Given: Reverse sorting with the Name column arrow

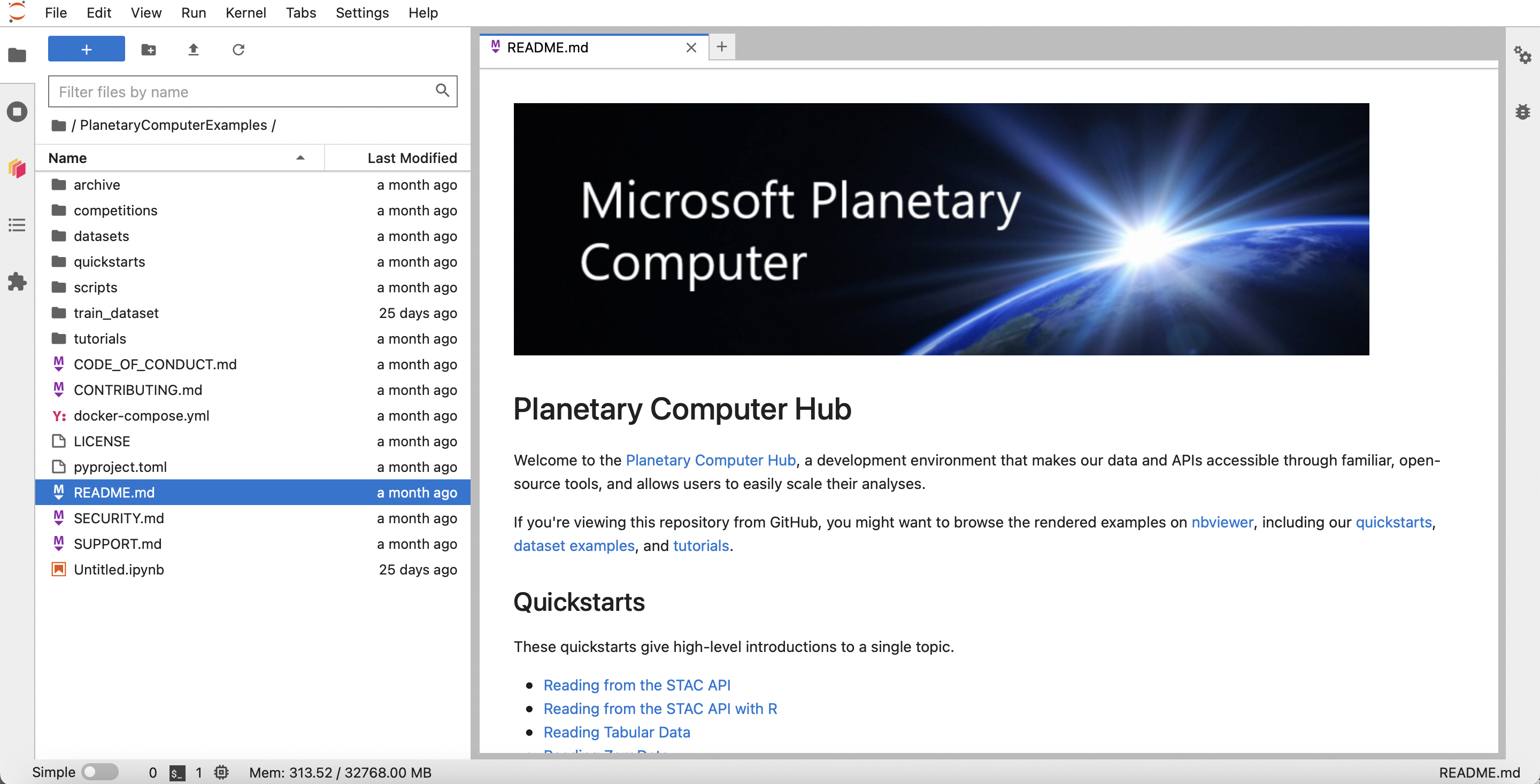Looking at the screenshot, I should point(301,158).
